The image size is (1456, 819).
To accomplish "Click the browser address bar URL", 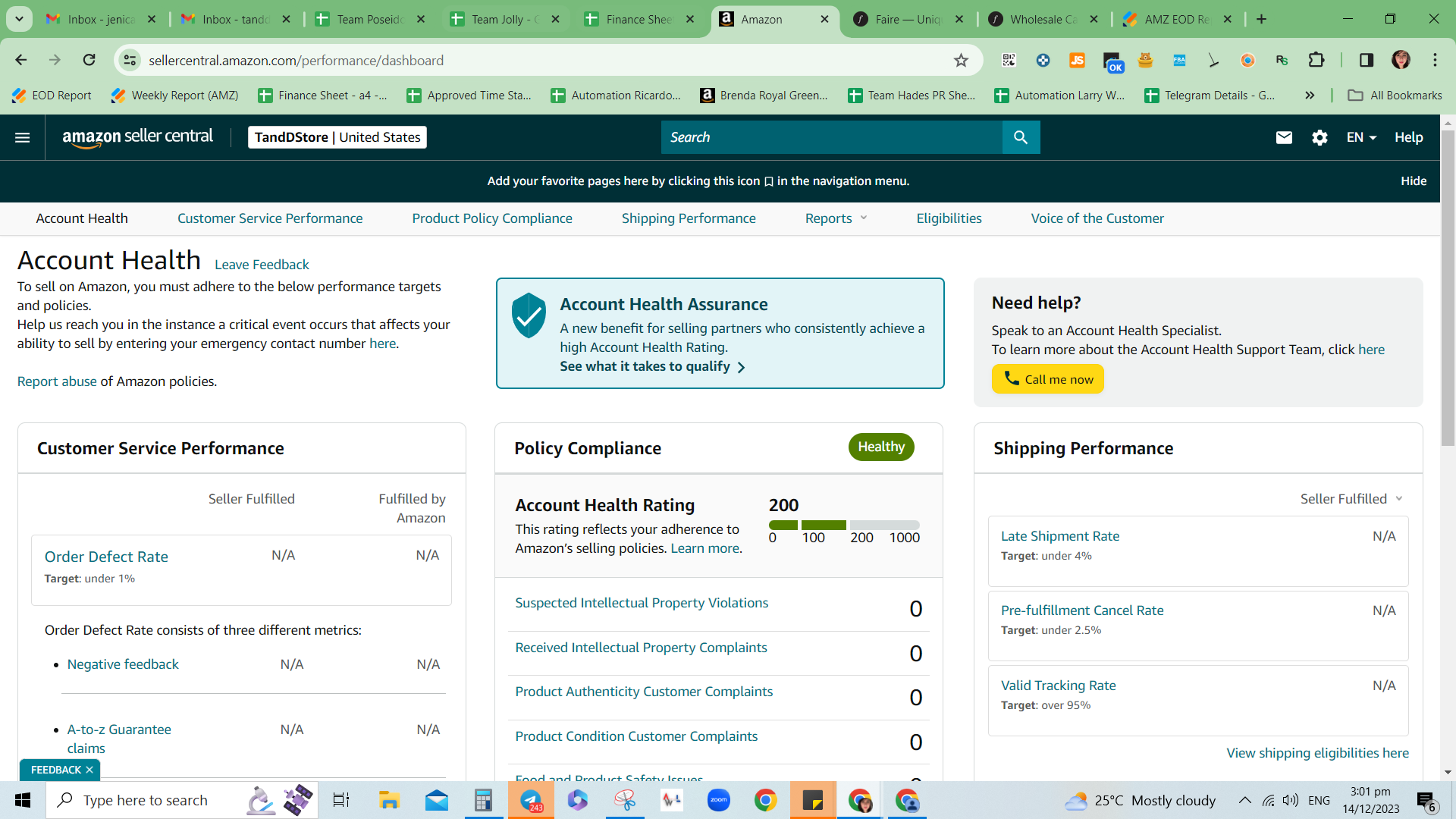I will 296,61.
